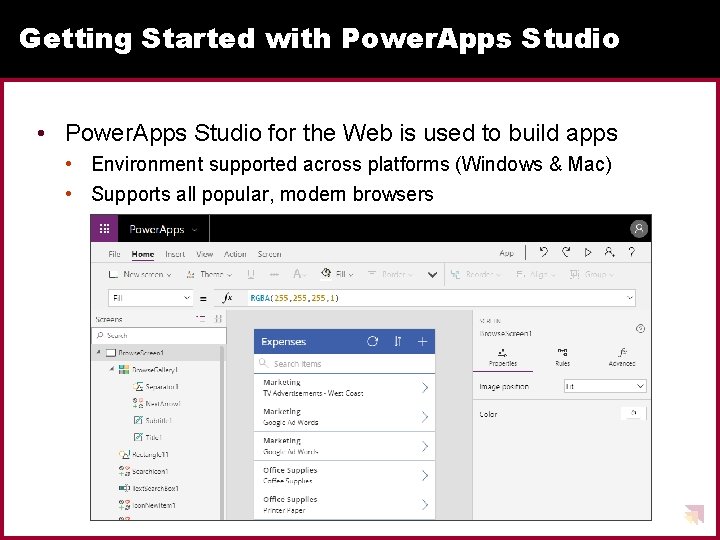
Task: Click the Search items field
Action: click(344, 363)
